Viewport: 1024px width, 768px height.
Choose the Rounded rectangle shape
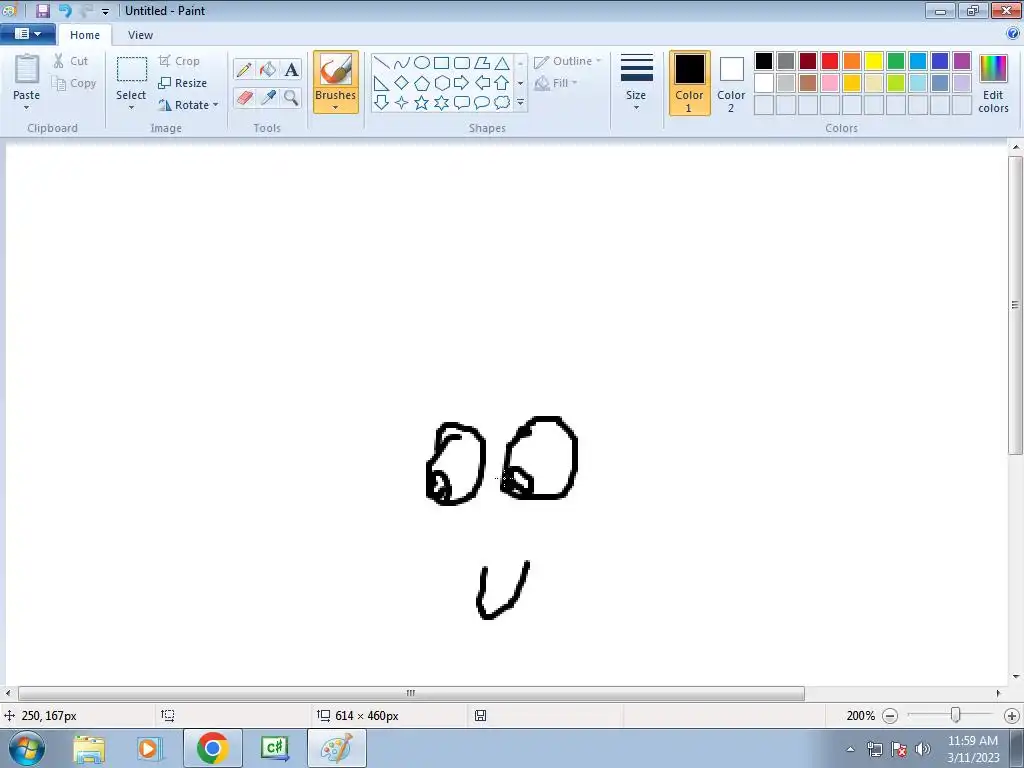coord(462,63)
